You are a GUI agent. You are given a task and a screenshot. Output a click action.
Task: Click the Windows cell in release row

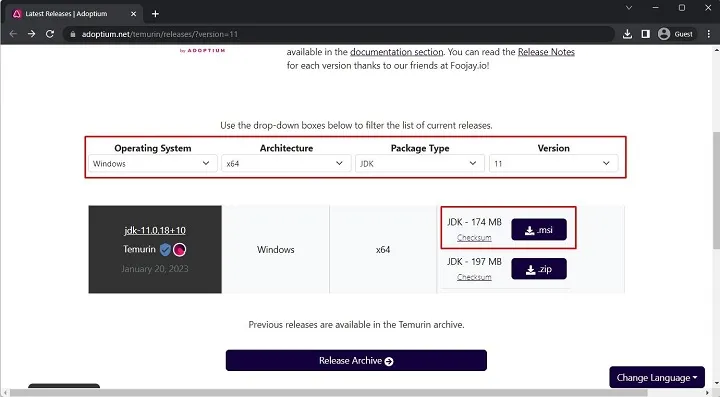[x=276, y=250]
